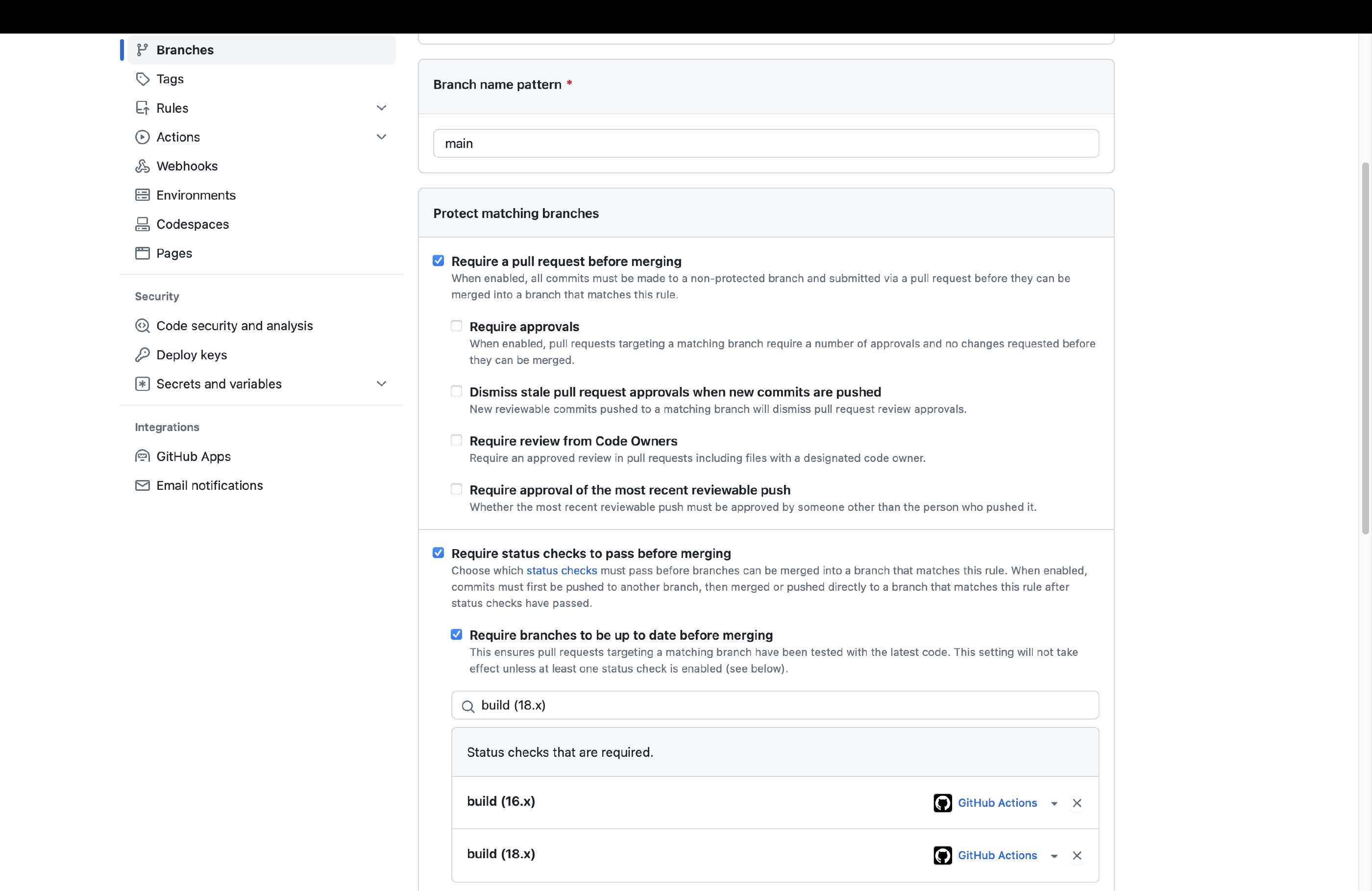Click the Email notifications envelope icon
1372x891 pixels.
(143, 485)
